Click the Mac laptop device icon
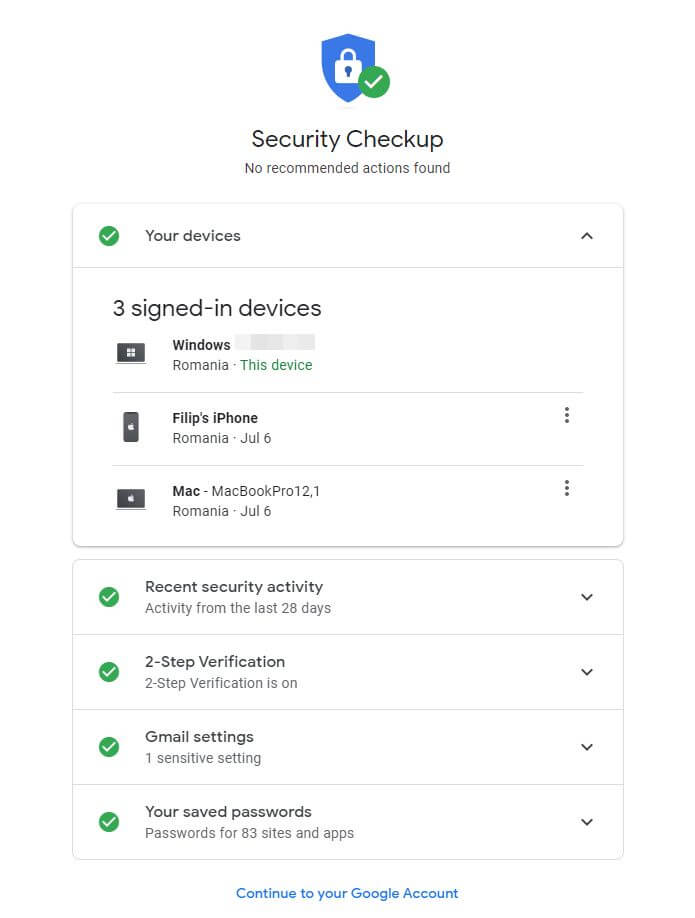 pyautogui.click(x=131, y=499)
